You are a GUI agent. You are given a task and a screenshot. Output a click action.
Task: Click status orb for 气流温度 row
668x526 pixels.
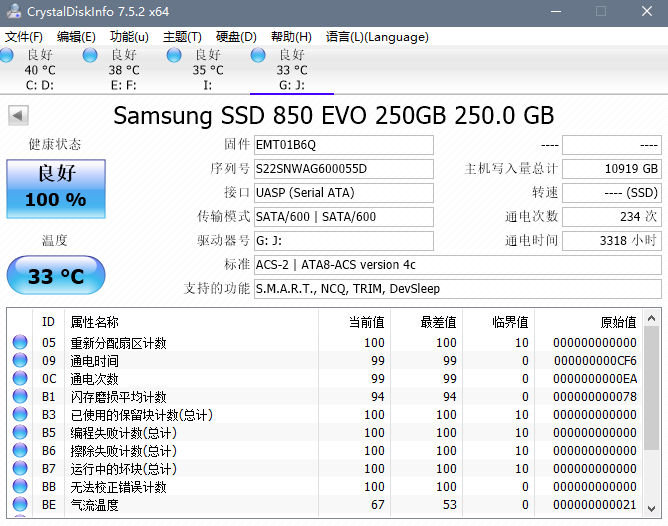click(20, 505)
